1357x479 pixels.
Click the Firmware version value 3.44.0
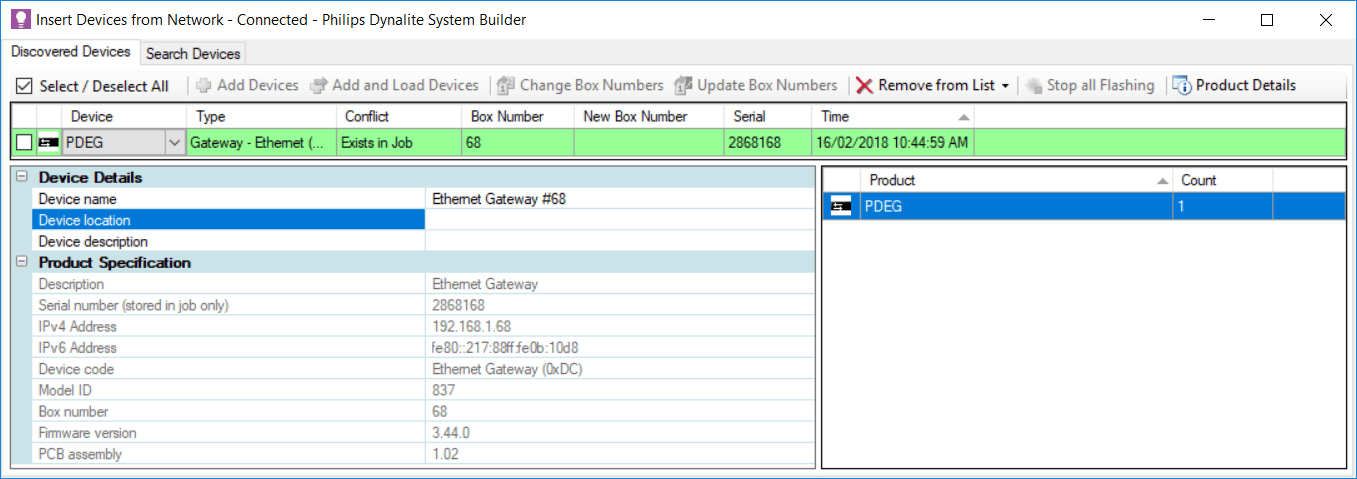coord(620,433)
